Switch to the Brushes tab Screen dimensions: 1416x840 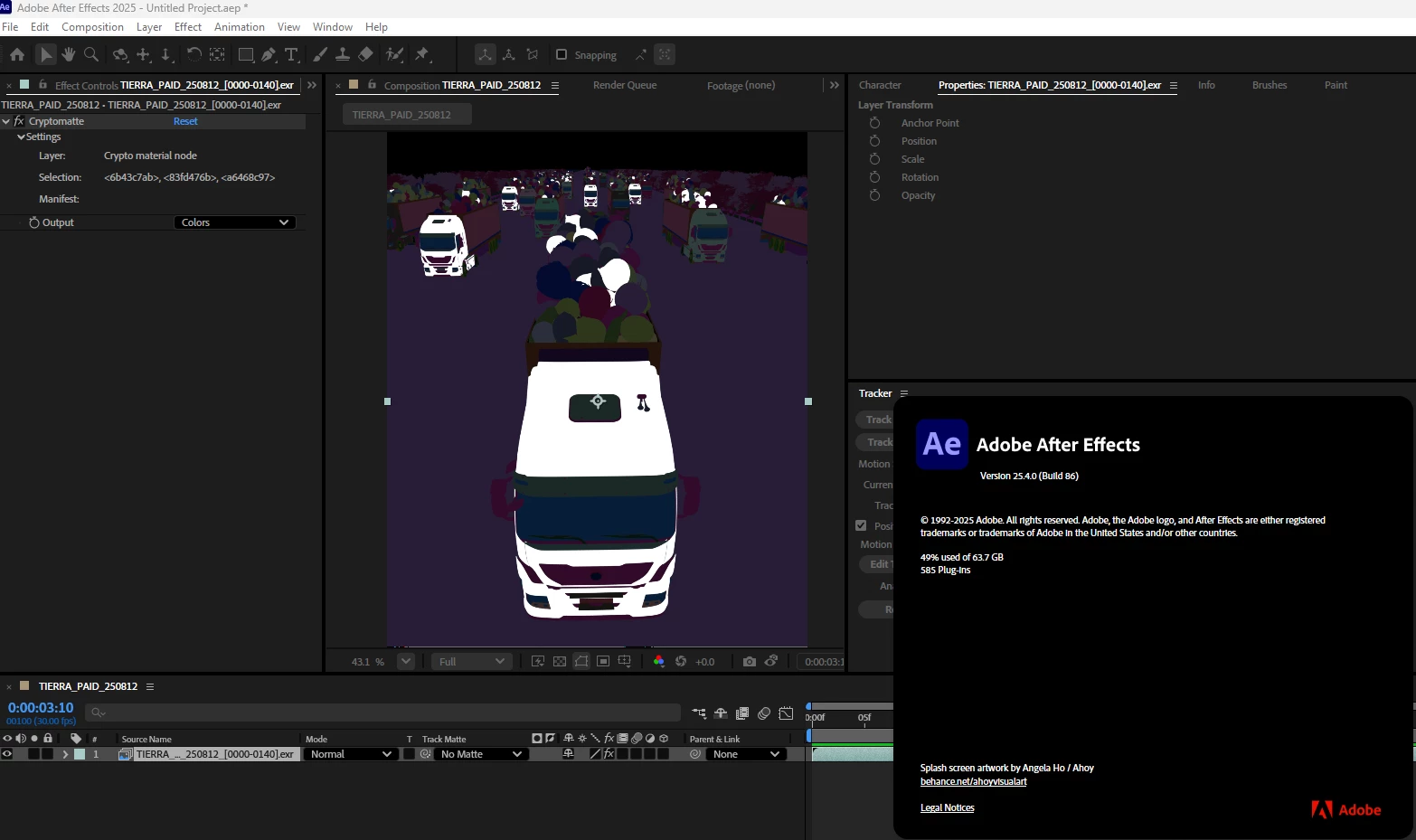pos(1270,85)
